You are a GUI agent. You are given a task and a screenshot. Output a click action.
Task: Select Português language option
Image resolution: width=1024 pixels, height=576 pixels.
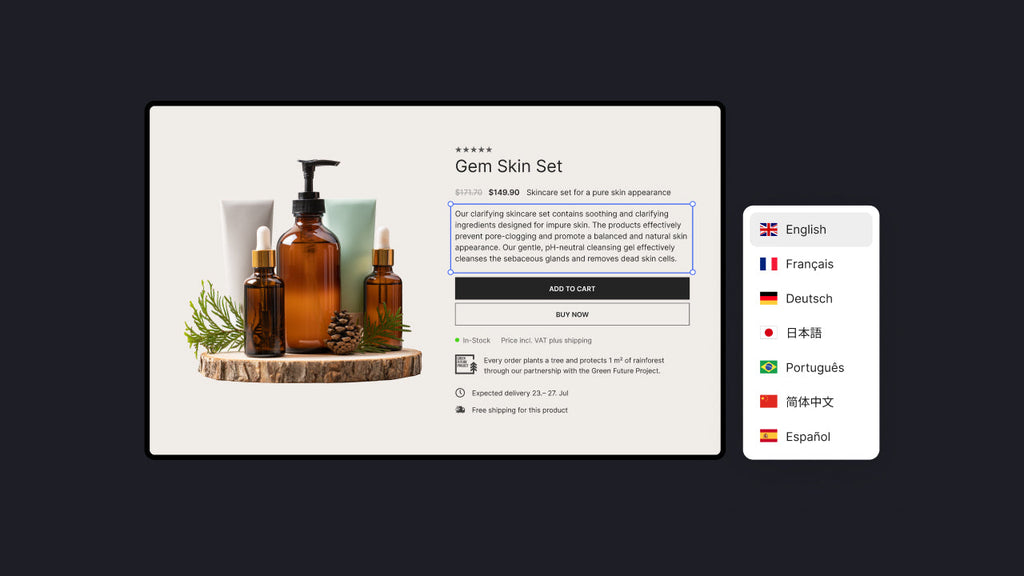[814, 367]
